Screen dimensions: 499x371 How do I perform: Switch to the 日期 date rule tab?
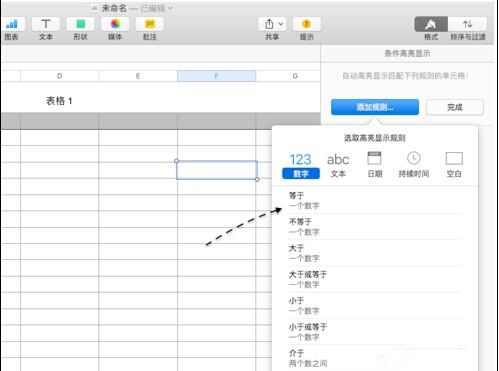(374, 165)
